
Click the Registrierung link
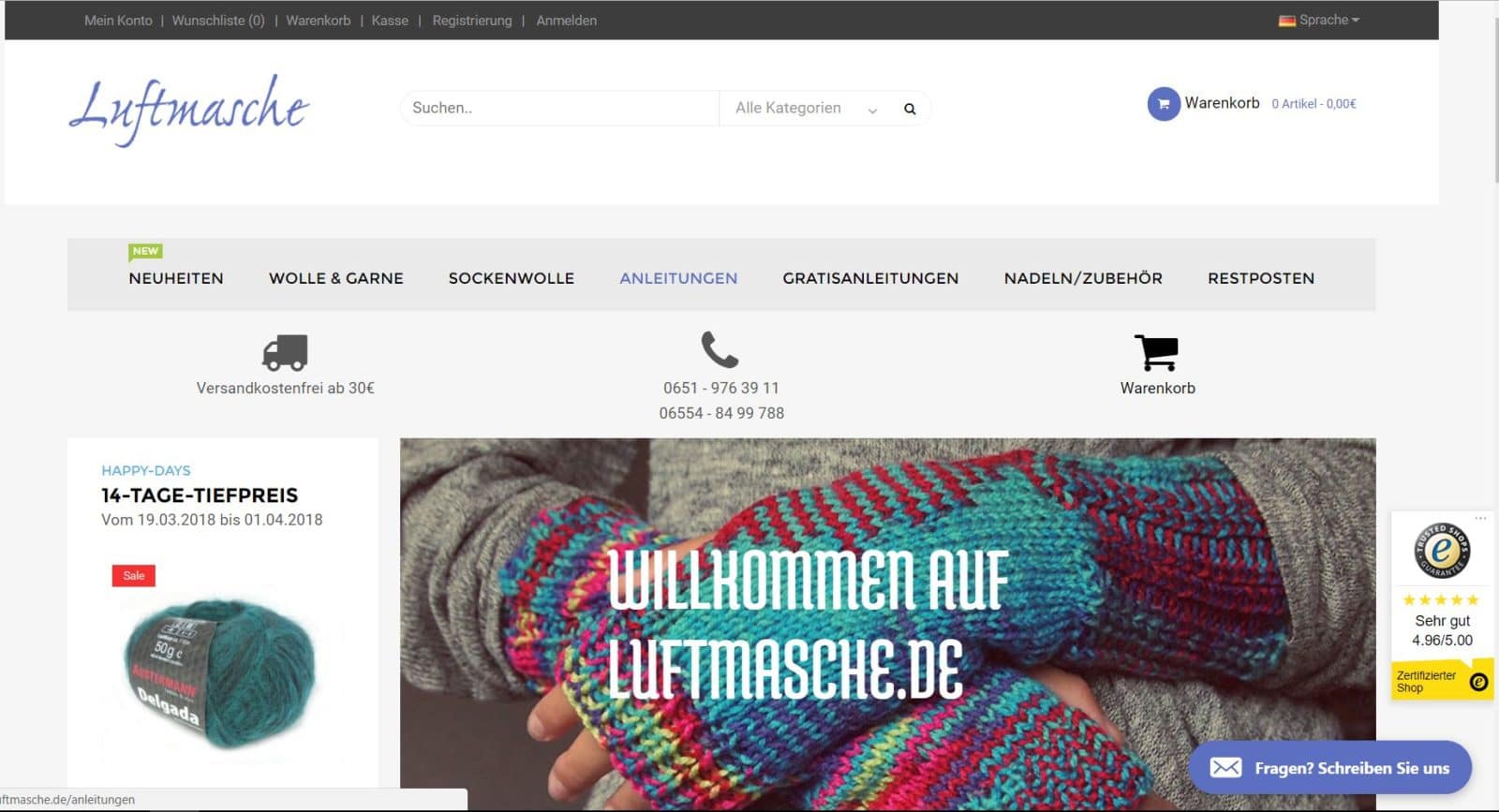pyautogui.click(x=472, y=21)
